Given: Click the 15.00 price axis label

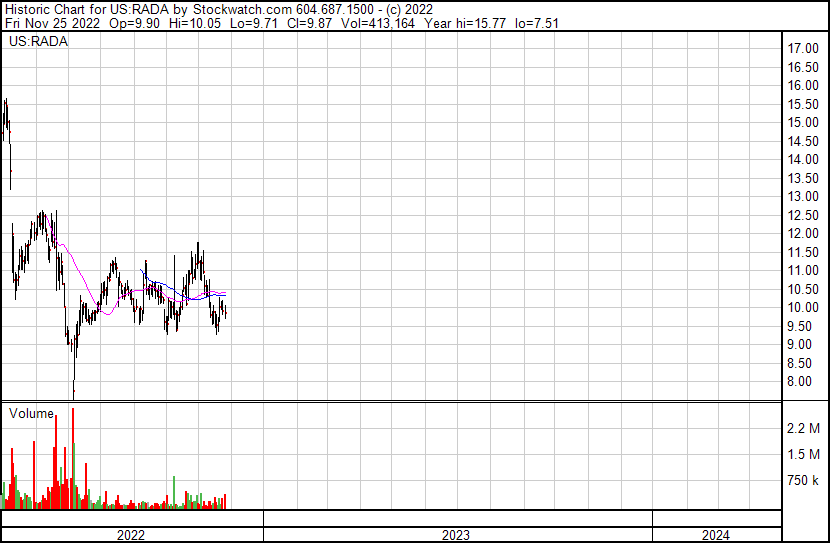Looking at the screenshot, I should (x=803, y=122).
